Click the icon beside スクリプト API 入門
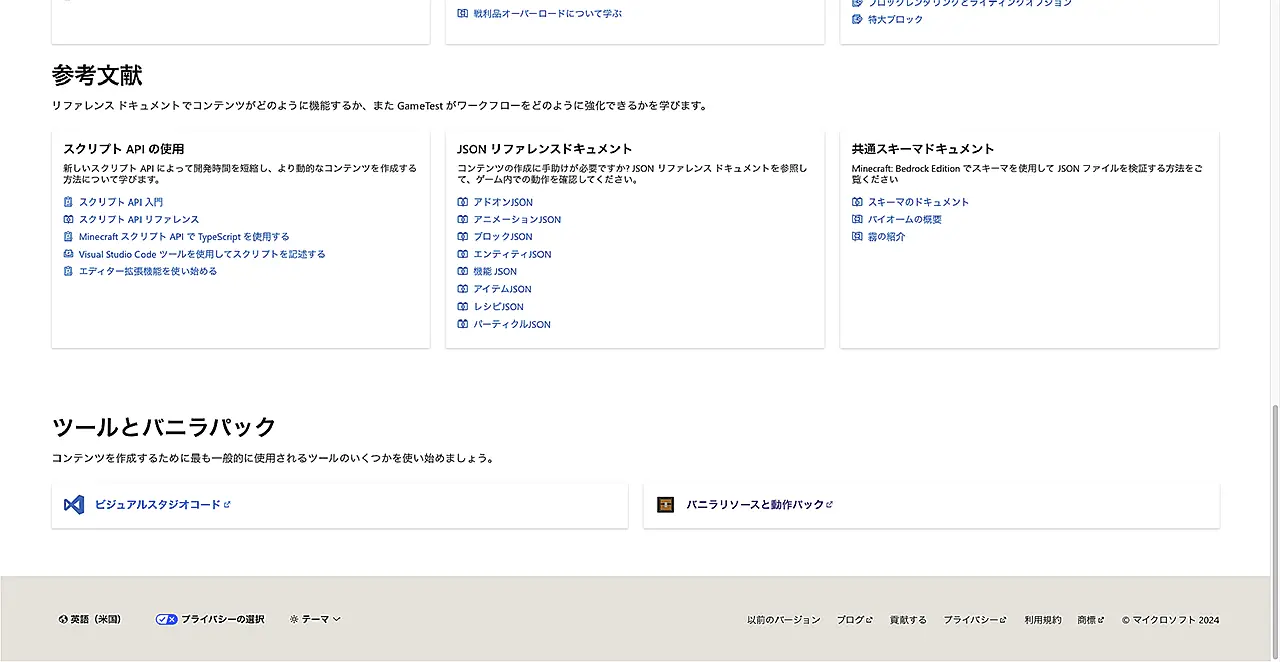 [x=68, y=202]
